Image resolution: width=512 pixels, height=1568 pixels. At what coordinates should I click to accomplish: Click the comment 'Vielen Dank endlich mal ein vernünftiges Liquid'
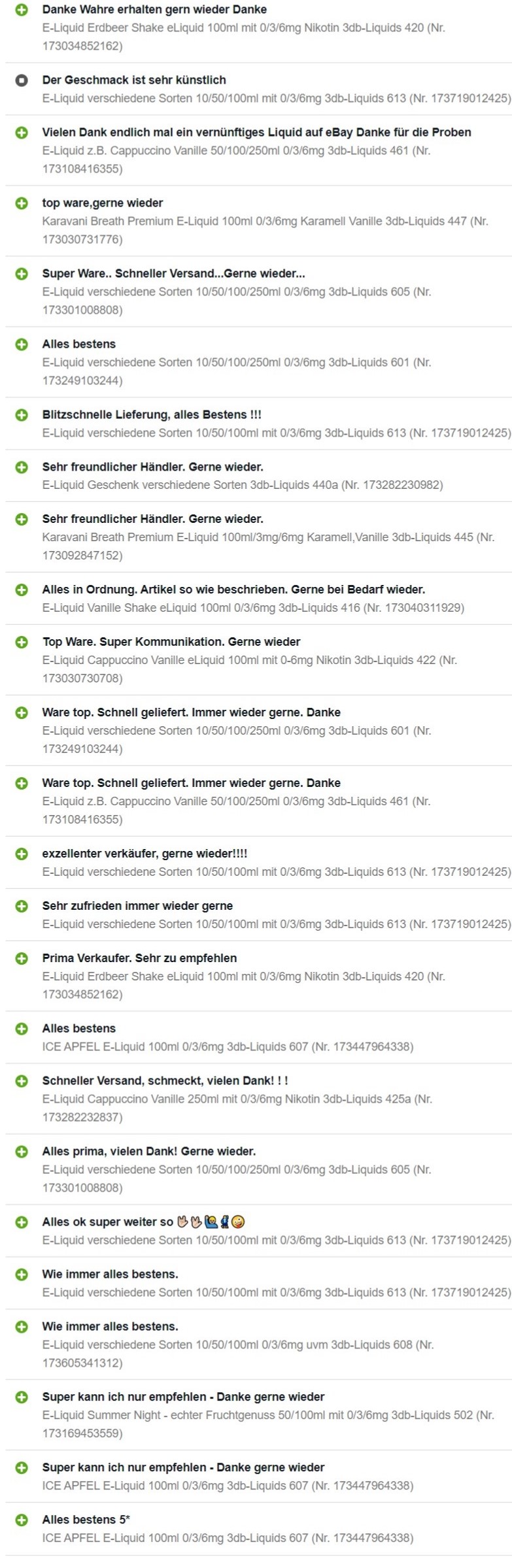pyautogui.click(x=257, y=133)
